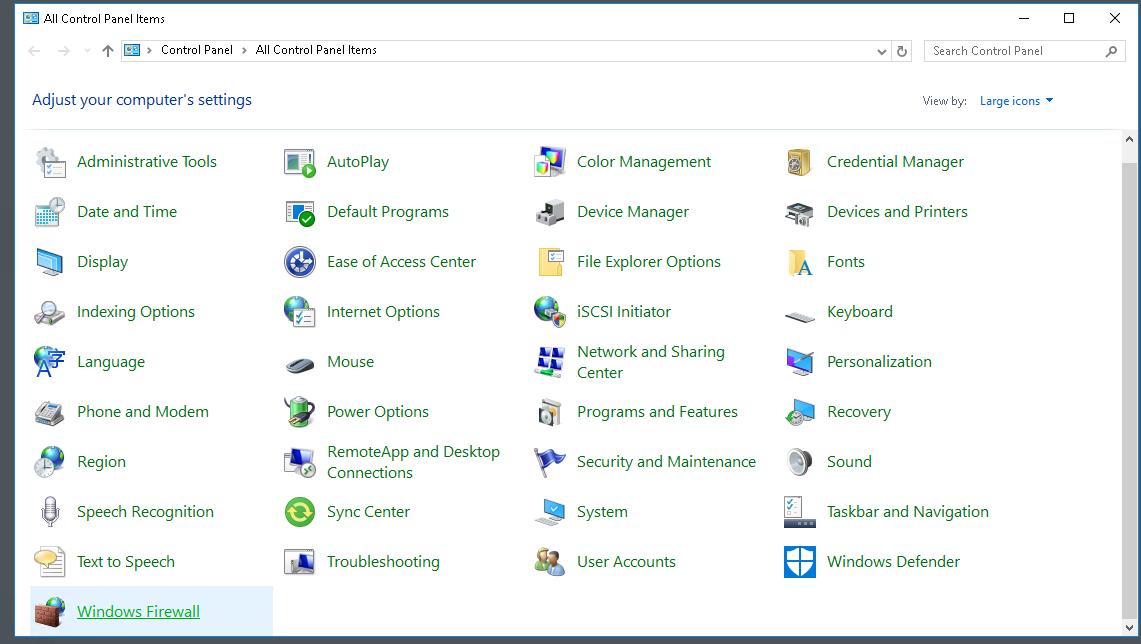The height and width of the screenshot is (644, 1141).
Task: Open the Programs and Features icon
Action: click(x=550, y=413)
